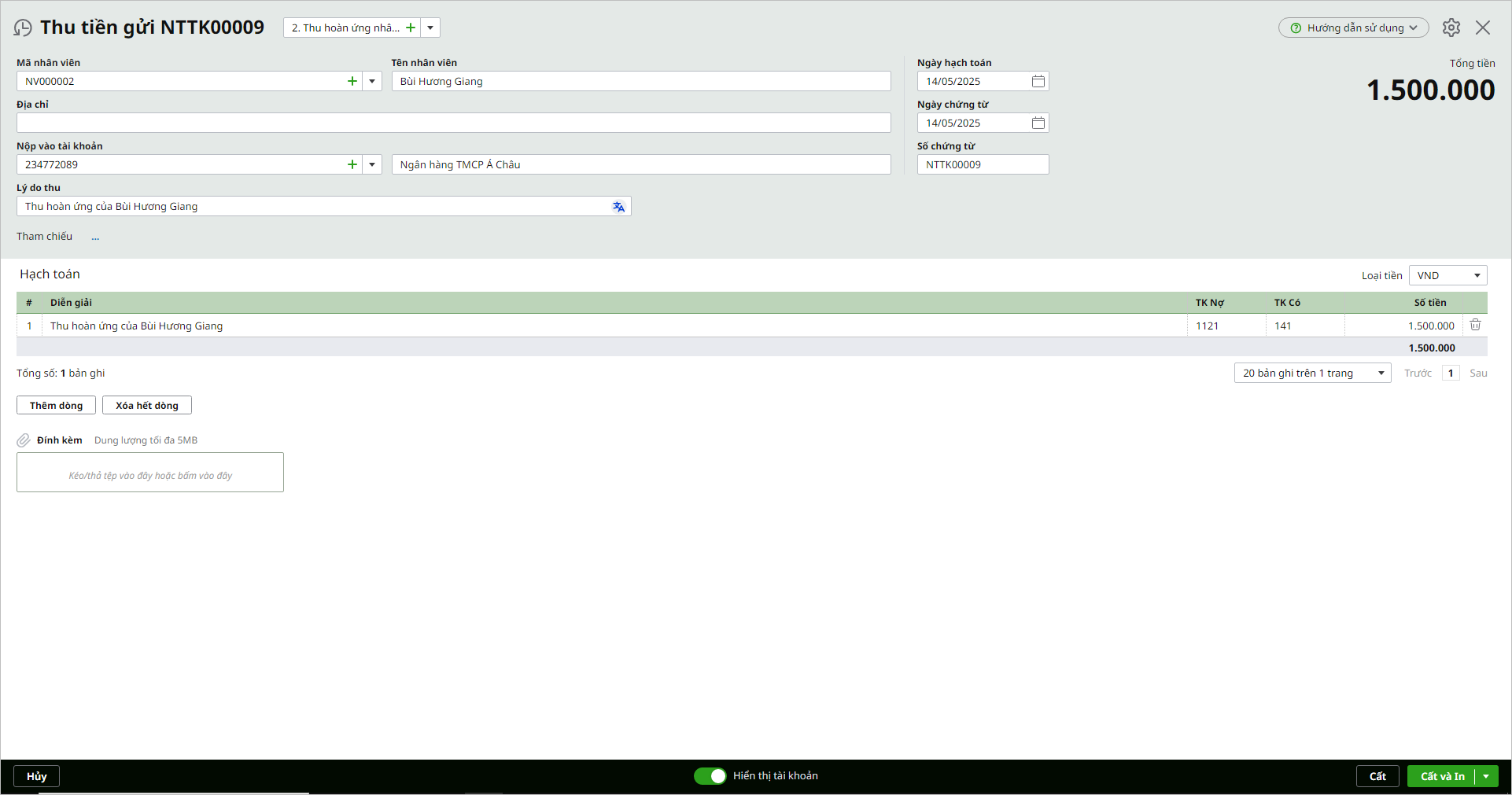The width and height of the screenshot is (1512, 795).
Task: Click the empty Địa chỉ field
Action: [454, 123]
